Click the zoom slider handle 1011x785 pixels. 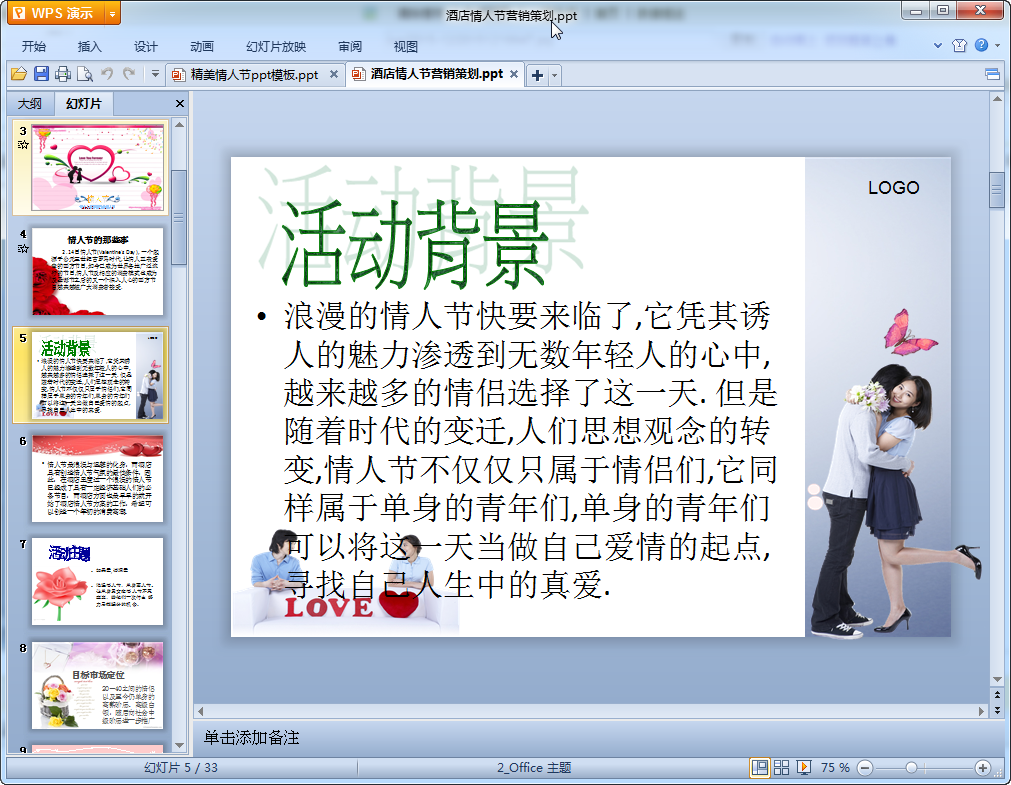click(x=911, y=768)
